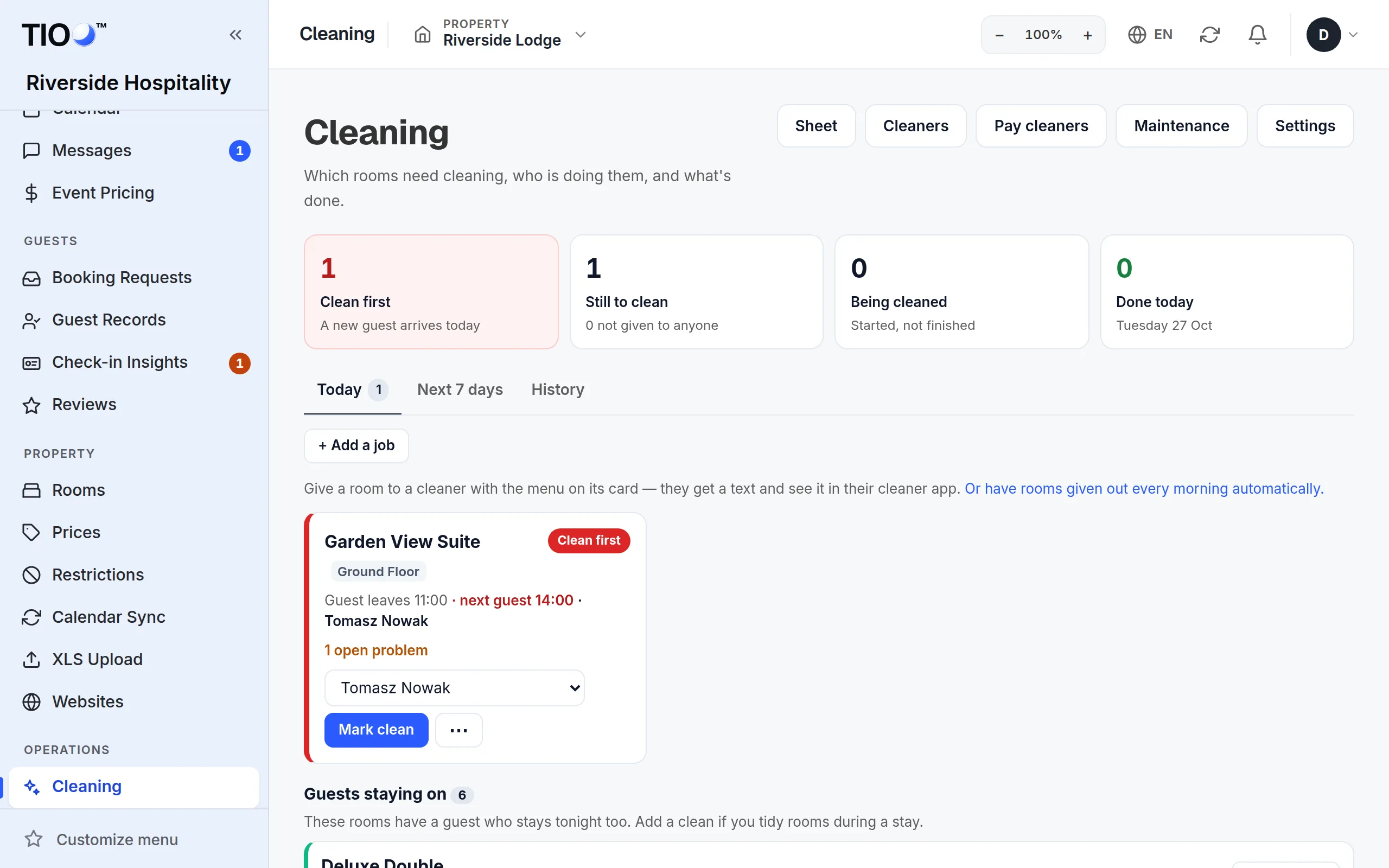Viewport: 1389px width, 868px height.
Task: Click the Booking Requests inbox icon
Action: coord(31,278)
